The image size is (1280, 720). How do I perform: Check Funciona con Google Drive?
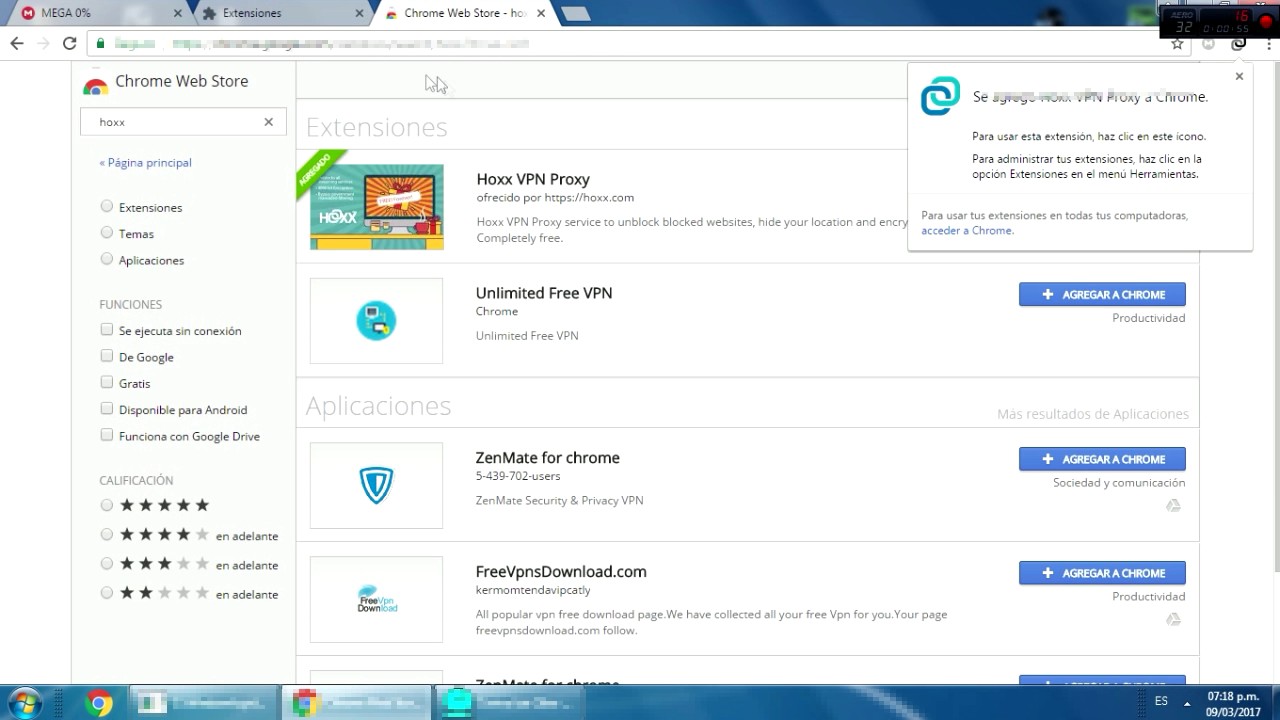[107, 436]
